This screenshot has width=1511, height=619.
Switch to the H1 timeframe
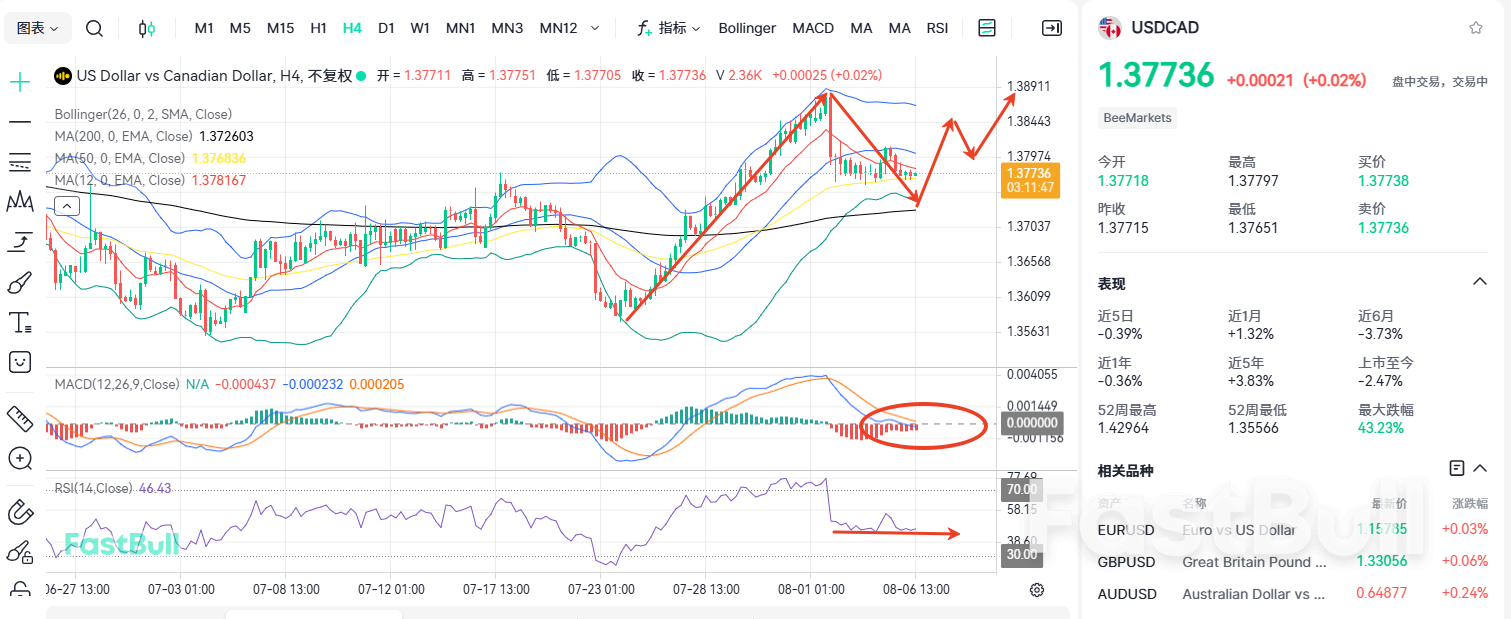pos(318,28)
